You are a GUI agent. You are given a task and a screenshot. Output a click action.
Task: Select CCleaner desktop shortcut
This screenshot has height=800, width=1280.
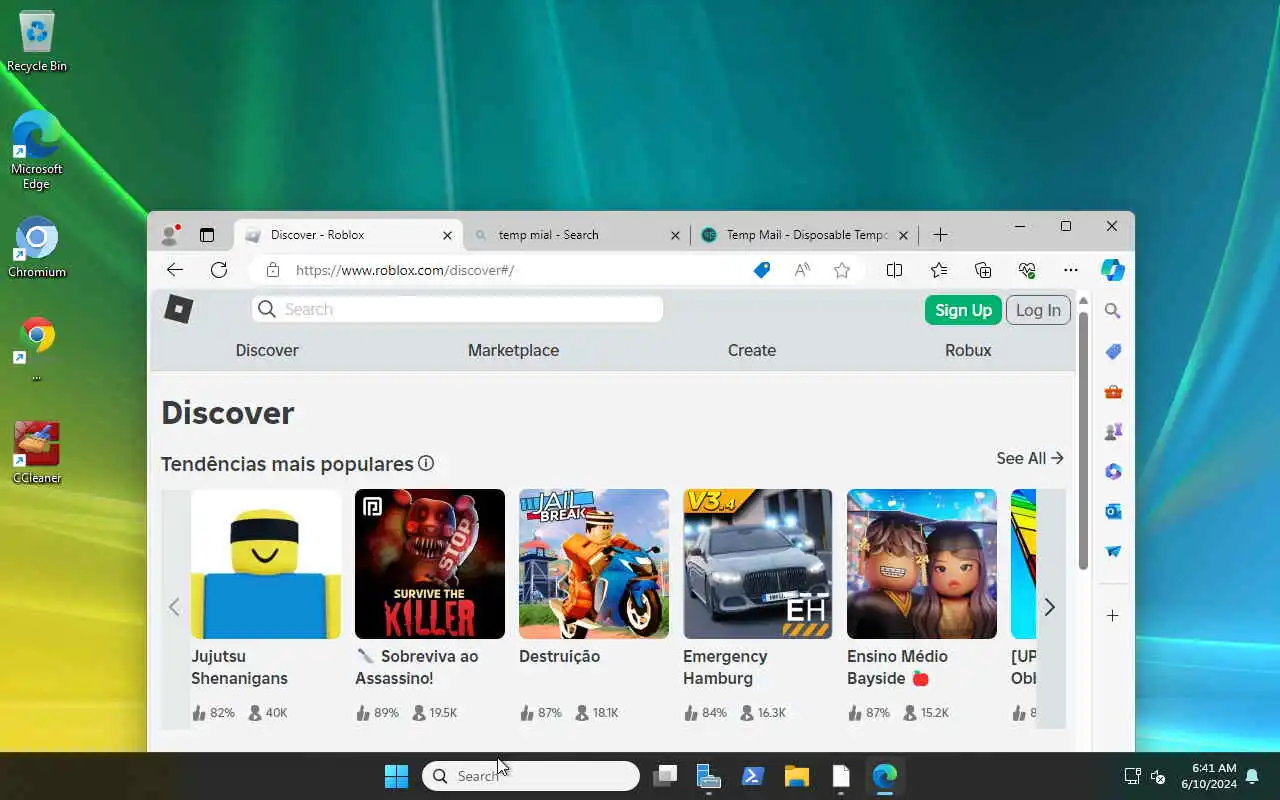click(37, 453)
